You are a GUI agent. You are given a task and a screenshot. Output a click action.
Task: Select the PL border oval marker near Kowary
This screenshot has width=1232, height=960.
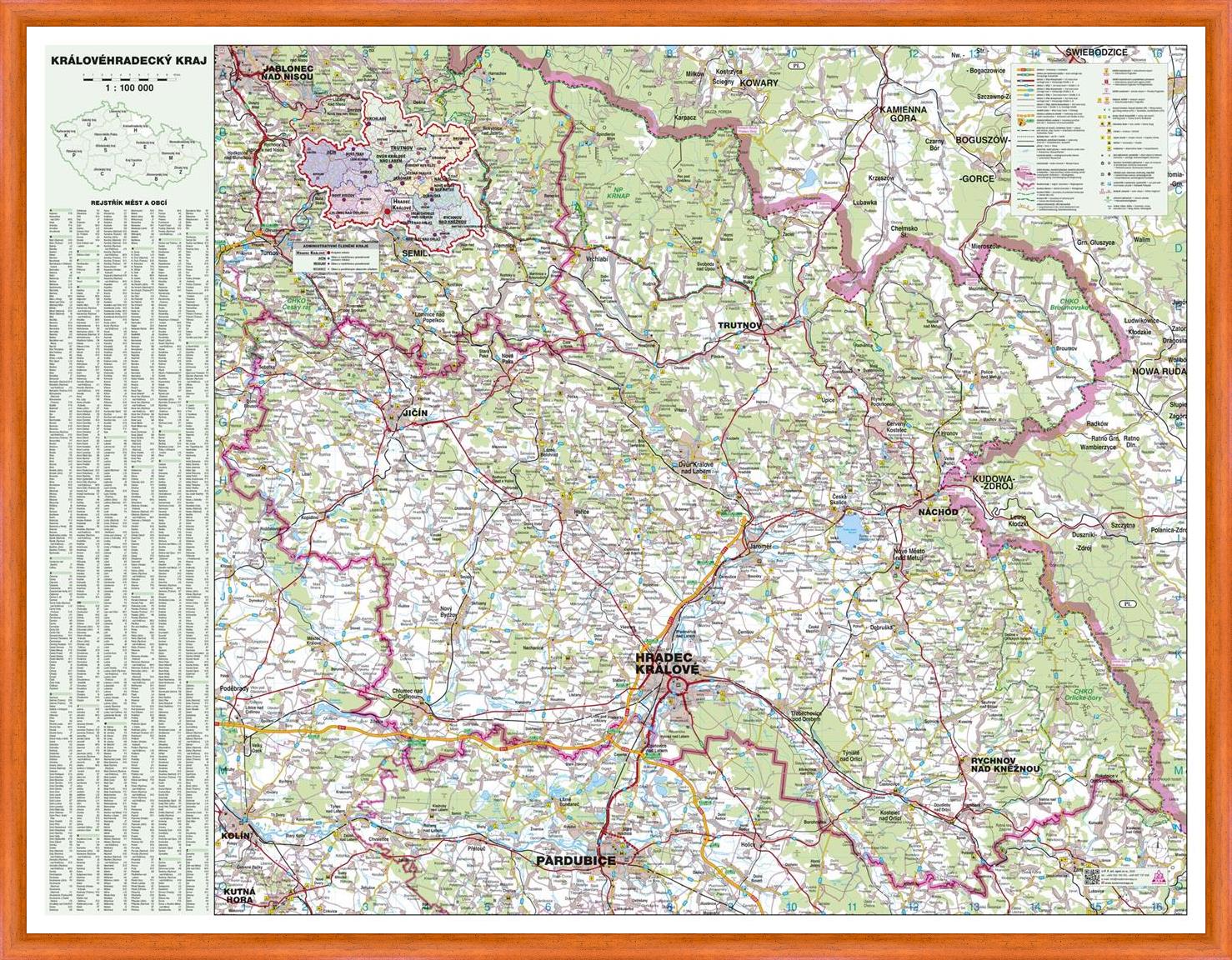click(795, 65)
